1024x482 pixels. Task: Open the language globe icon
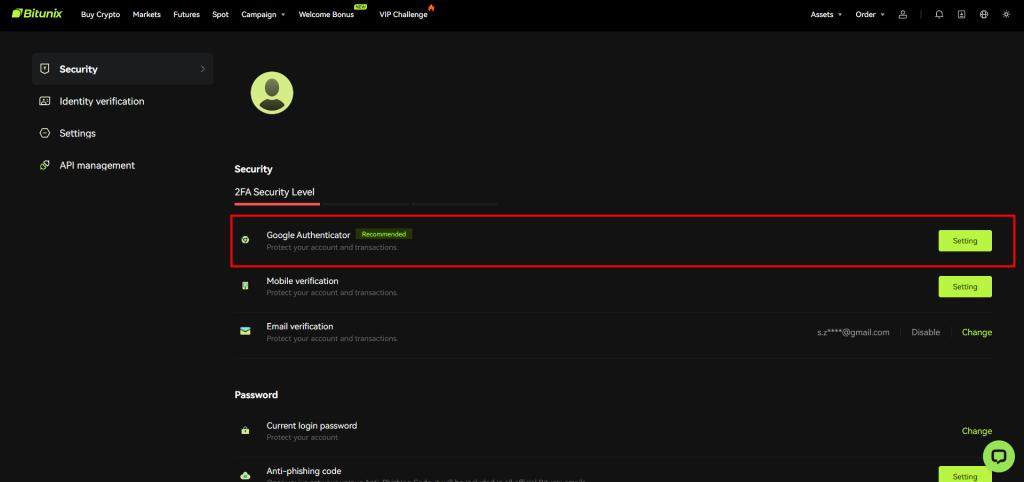click(x=984, y=15)
